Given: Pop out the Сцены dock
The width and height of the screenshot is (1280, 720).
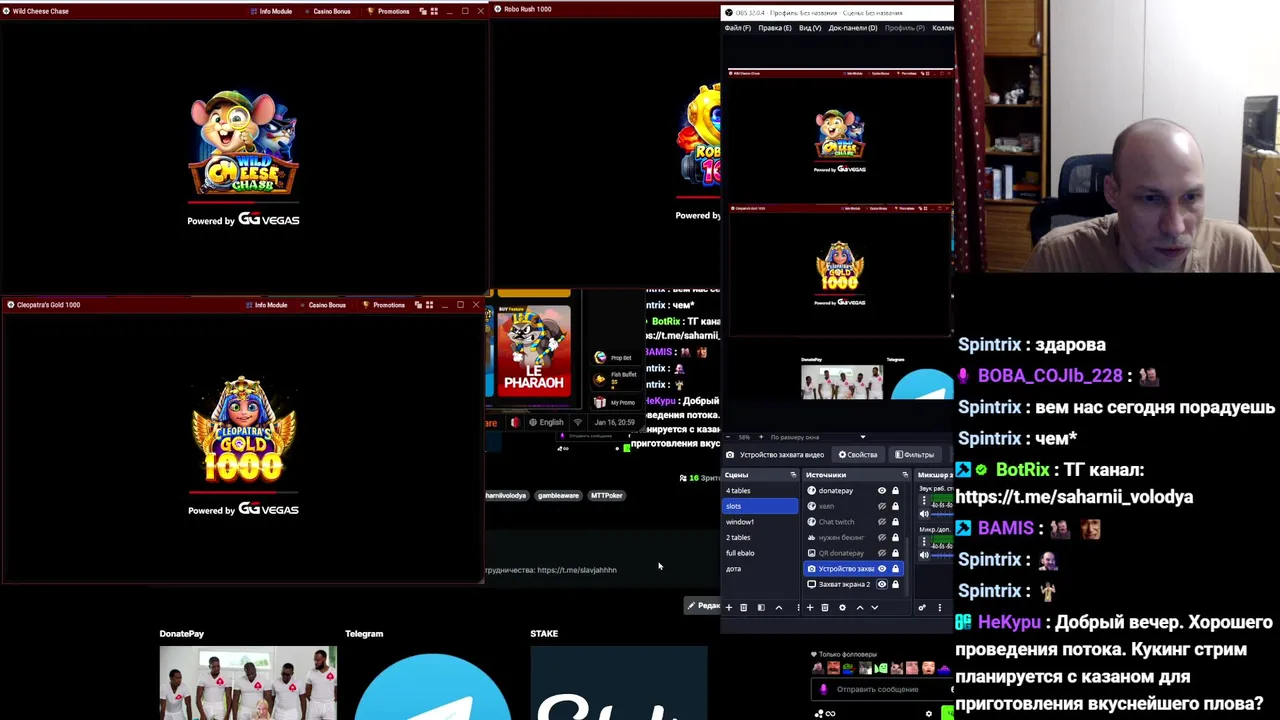Looking at the screenshot, I should 793,475.
